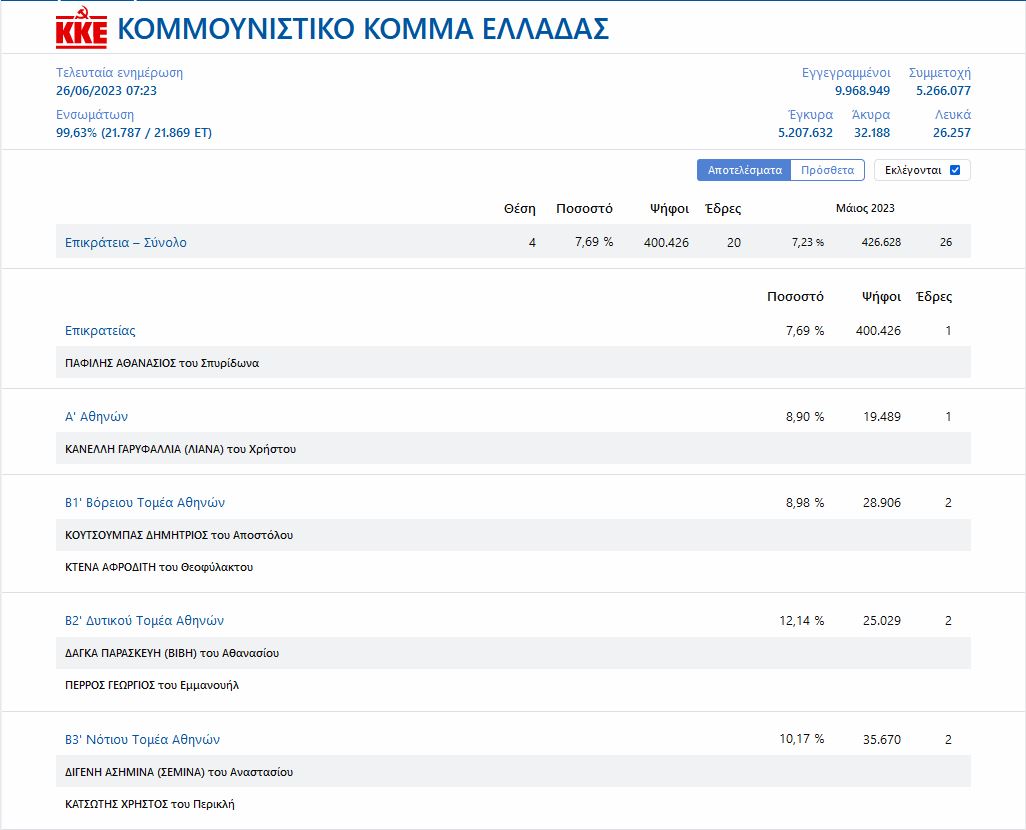Select the Αποτελέσματα tab
The image size is (1026, 830).
[x=744, y=170]
